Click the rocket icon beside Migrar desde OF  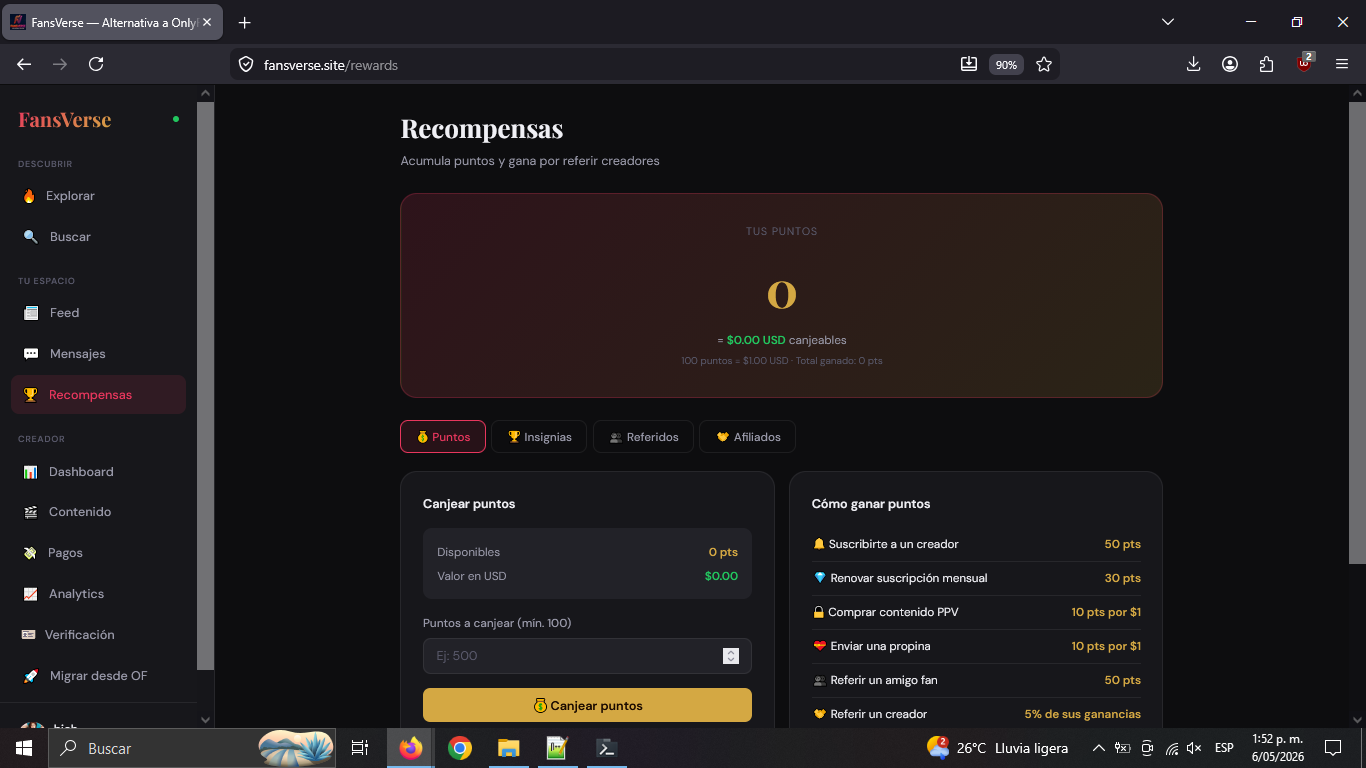pyautogui.click(x=30, y=676)
